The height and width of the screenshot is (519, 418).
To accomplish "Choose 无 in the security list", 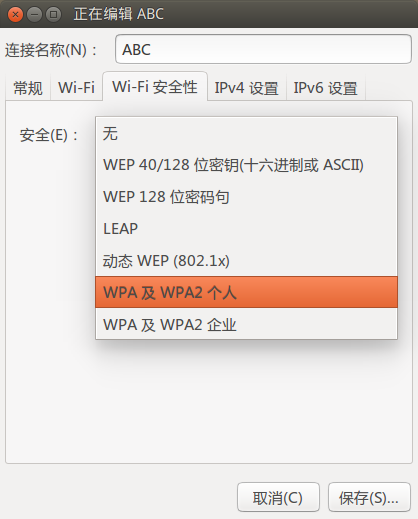I will (246, 134).
